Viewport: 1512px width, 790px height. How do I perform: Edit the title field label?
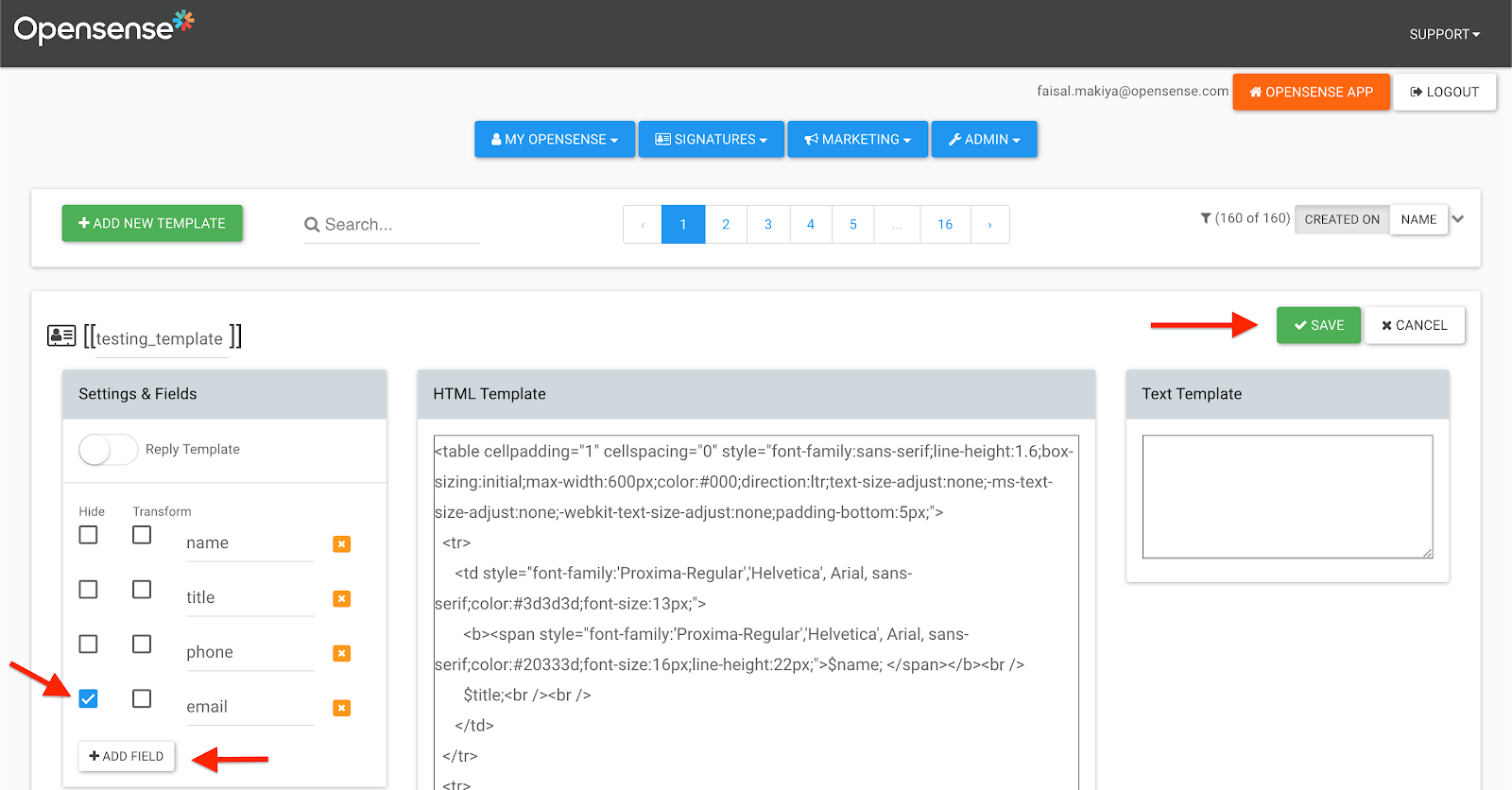(250, 597)
